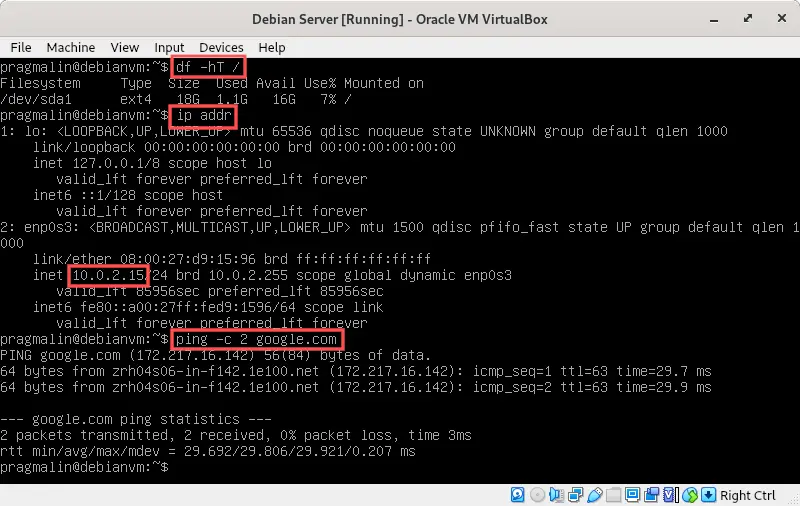Screen dimensions: 800x506
Task: Click the 'valid_lft 85956sec' text
Action: click(x=128, y=291)
